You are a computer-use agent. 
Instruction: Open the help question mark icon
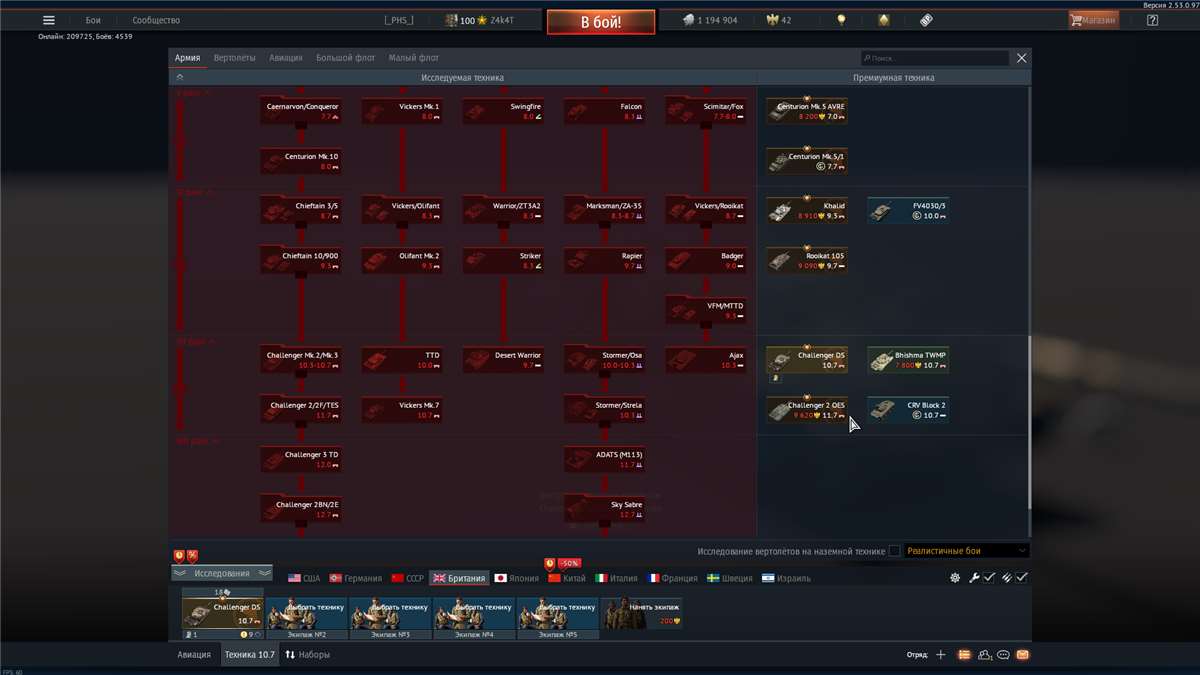[x=1152, y=19]
